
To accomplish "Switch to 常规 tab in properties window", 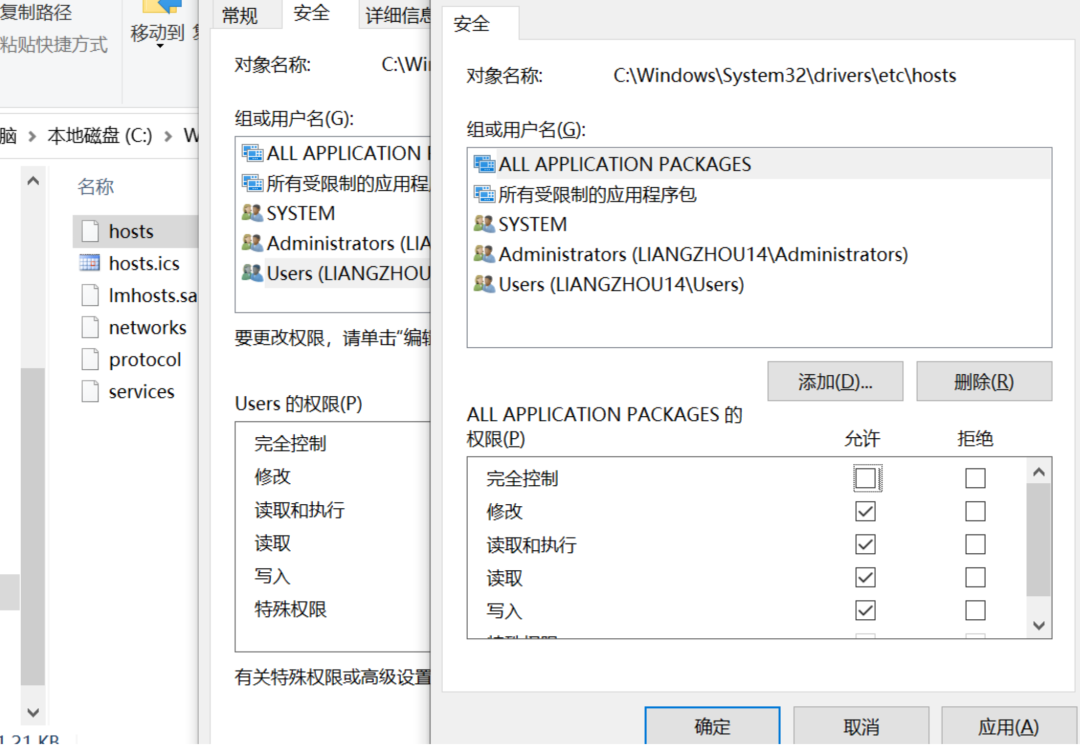I will [240, 14].
